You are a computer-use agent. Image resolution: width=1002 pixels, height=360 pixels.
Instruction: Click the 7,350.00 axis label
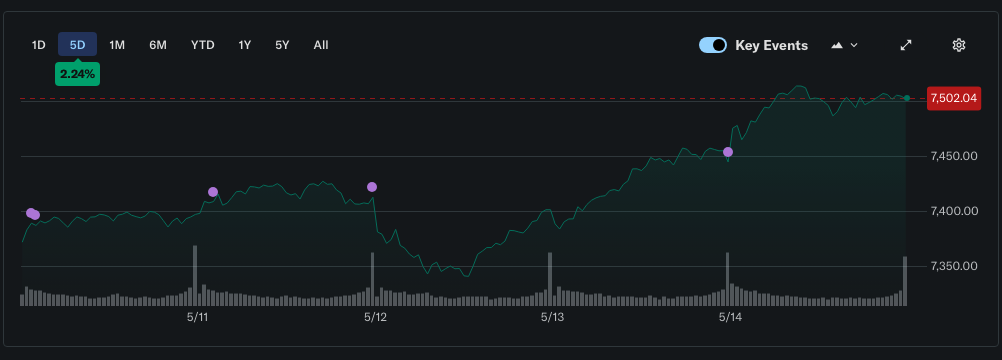coord(954,266)
